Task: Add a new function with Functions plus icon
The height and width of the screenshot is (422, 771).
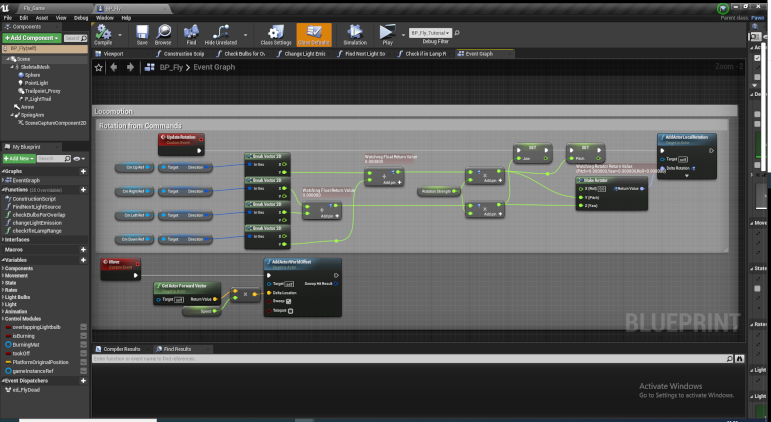Action: (83, 189)
